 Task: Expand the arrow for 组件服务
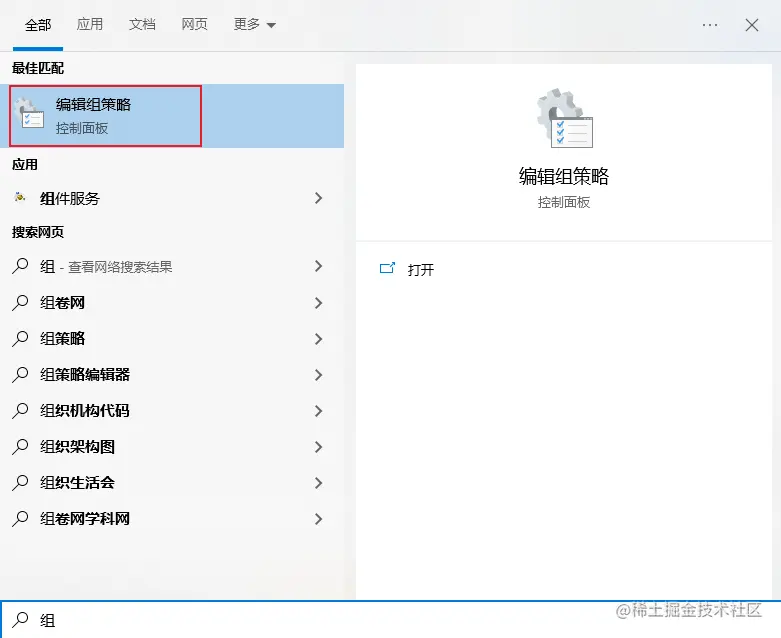click(318, 198)
